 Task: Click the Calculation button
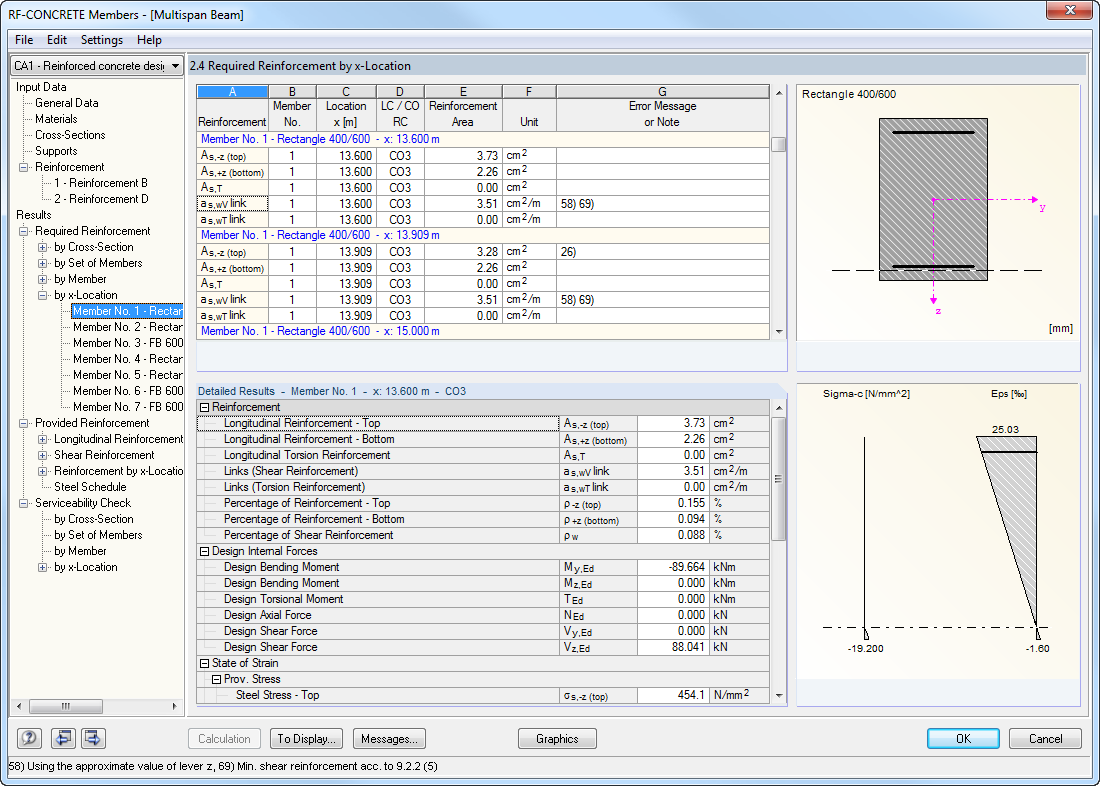224,738
